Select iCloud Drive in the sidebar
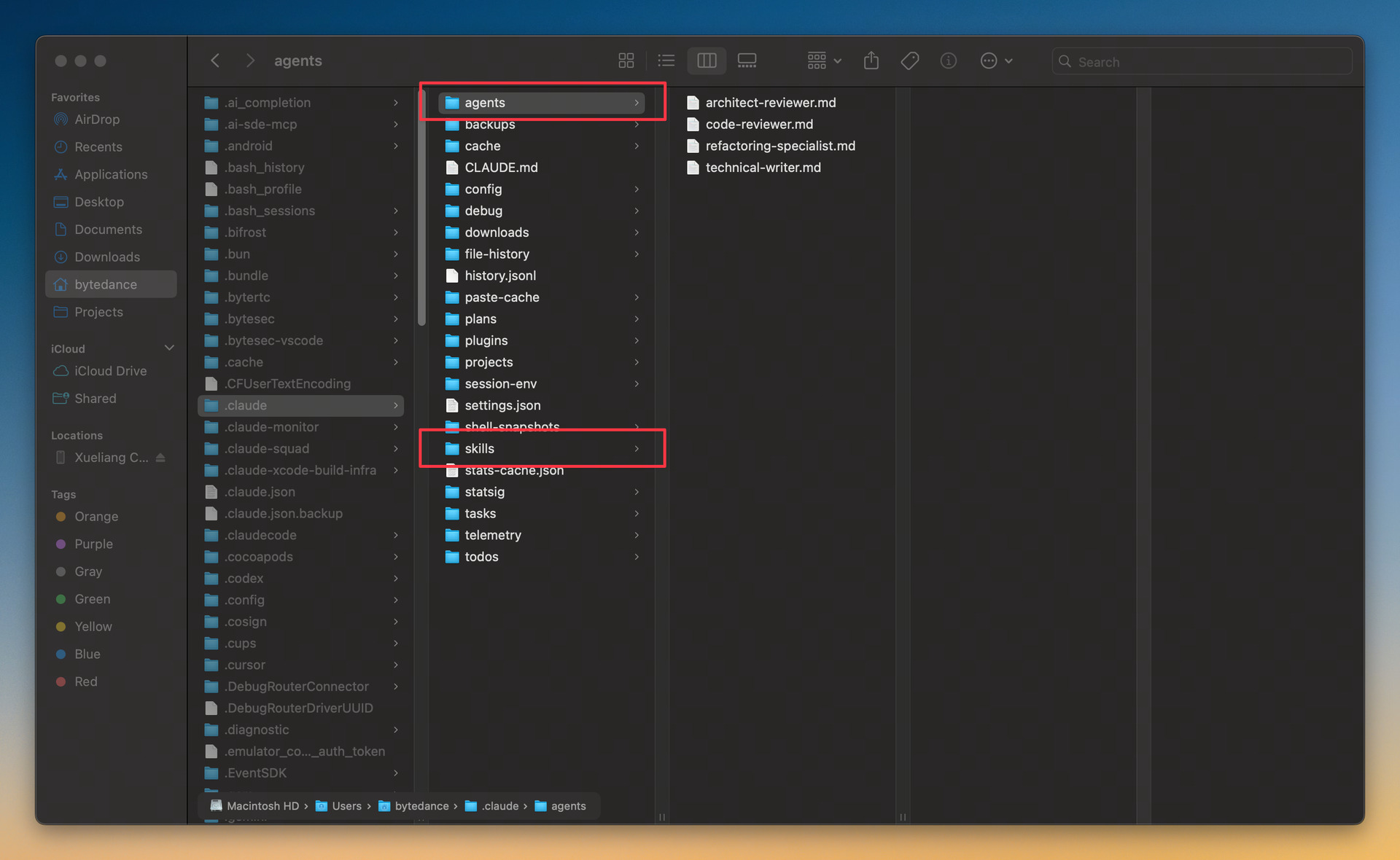The image size is (1400, 860). pos(110,371)
